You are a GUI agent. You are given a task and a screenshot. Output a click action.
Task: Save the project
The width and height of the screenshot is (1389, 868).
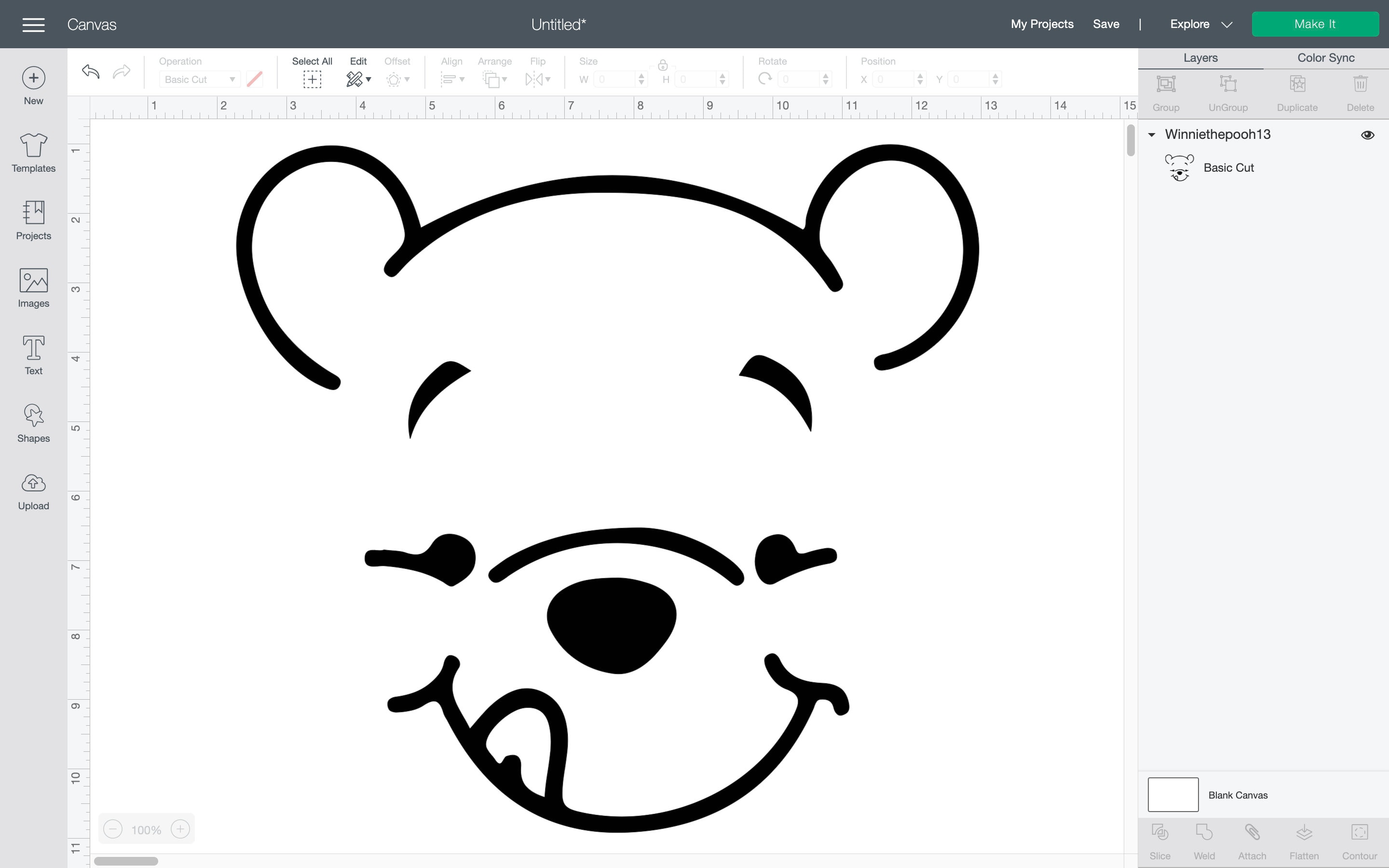coord(1105,24)
